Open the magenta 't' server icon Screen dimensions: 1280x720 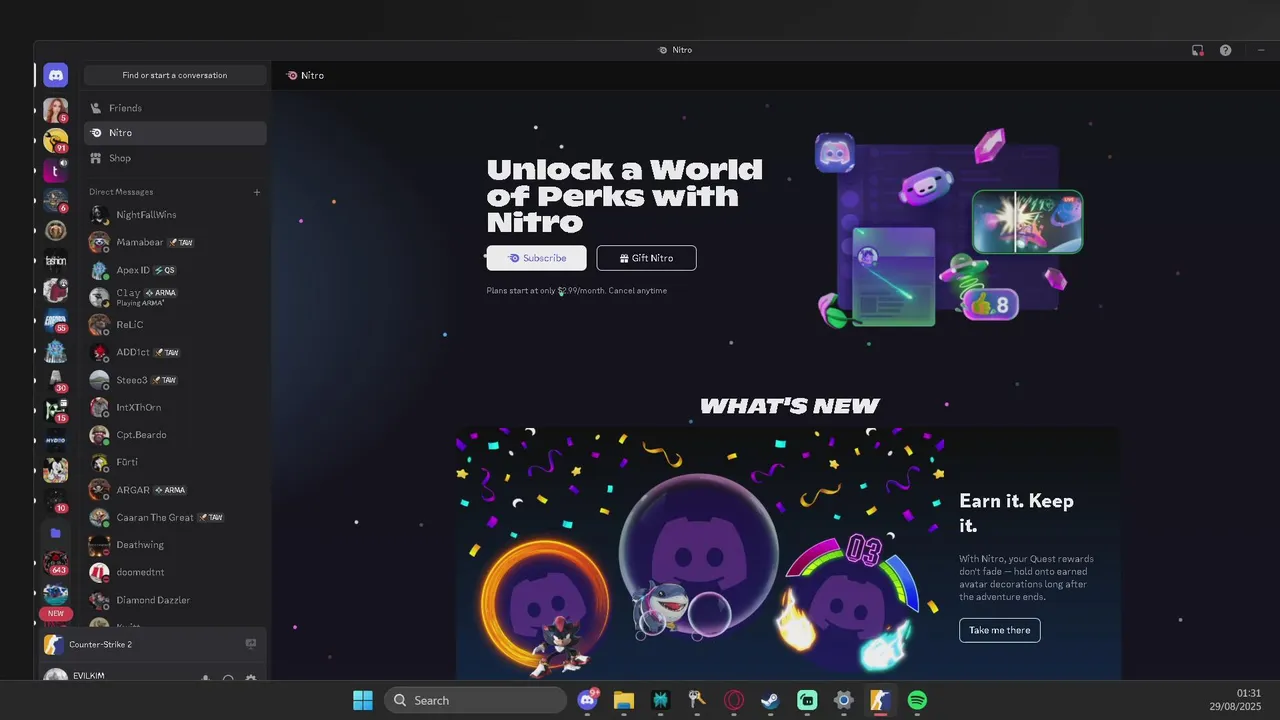tap(55, 171)
